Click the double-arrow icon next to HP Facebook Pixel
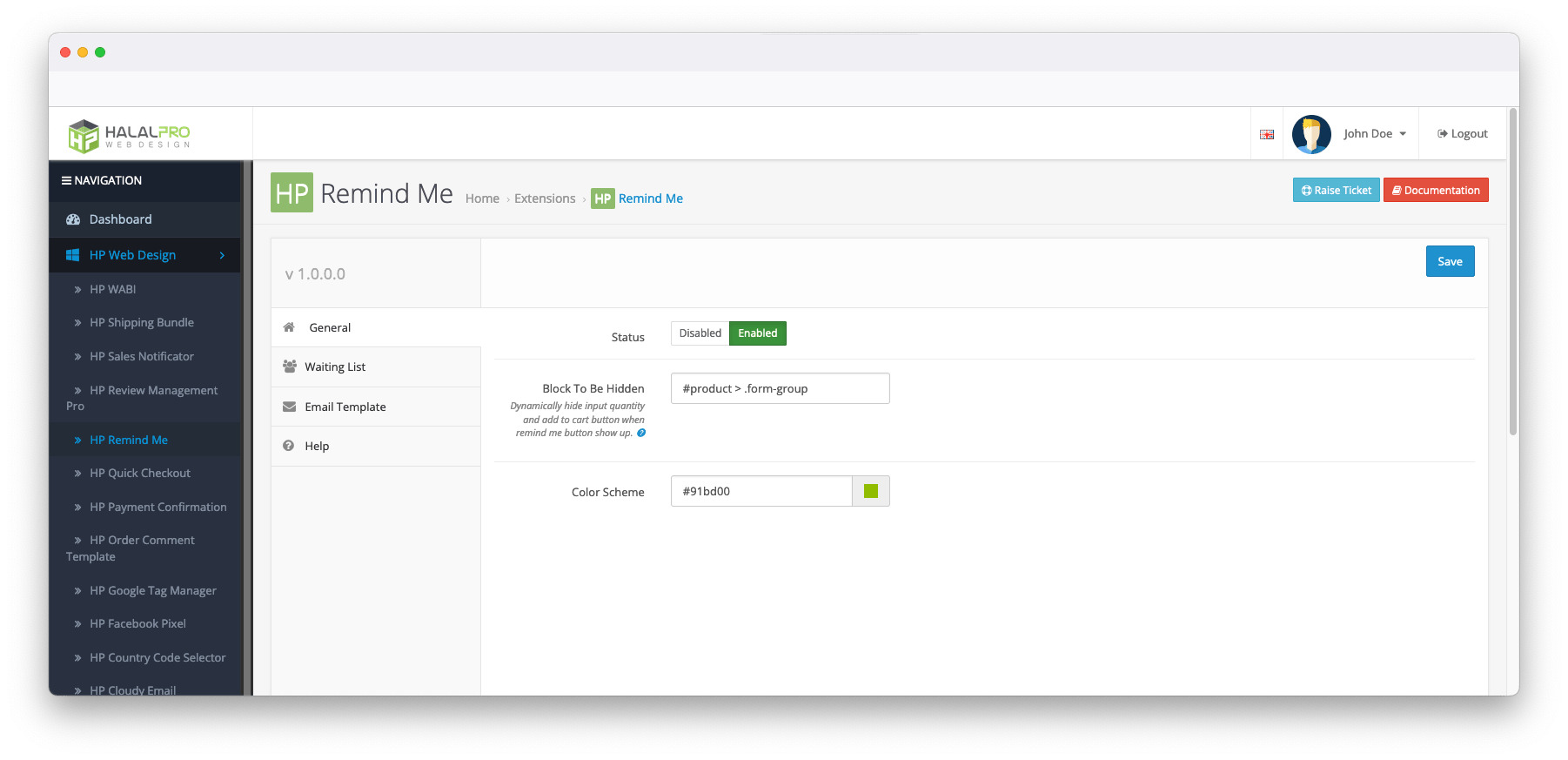The height and width of the screenshot is (760, 1568). (x=77, y=624)
